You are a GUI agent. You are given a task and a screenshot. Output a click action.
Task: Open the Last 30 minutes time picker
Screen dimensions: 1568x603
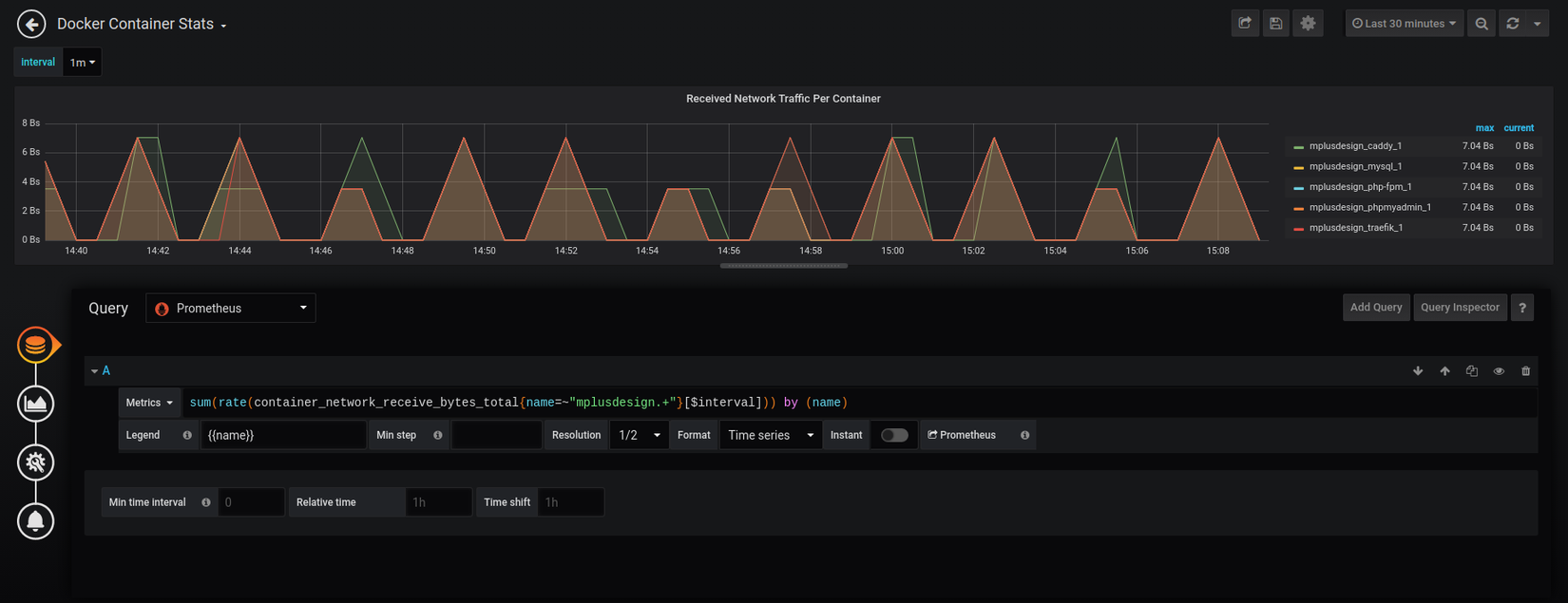click(1404, 24)
